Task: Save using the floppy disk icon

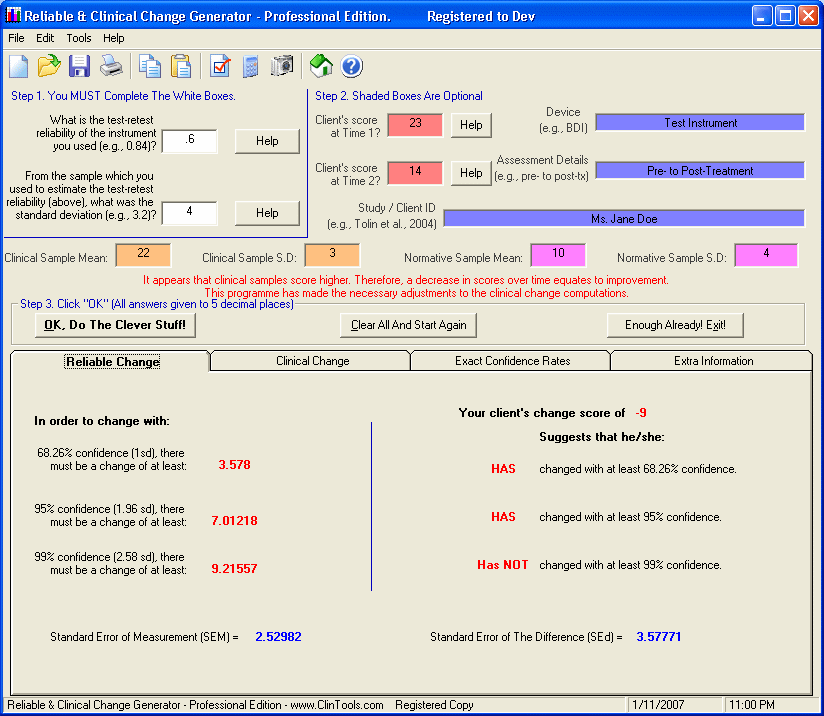Action: [80, 67]
